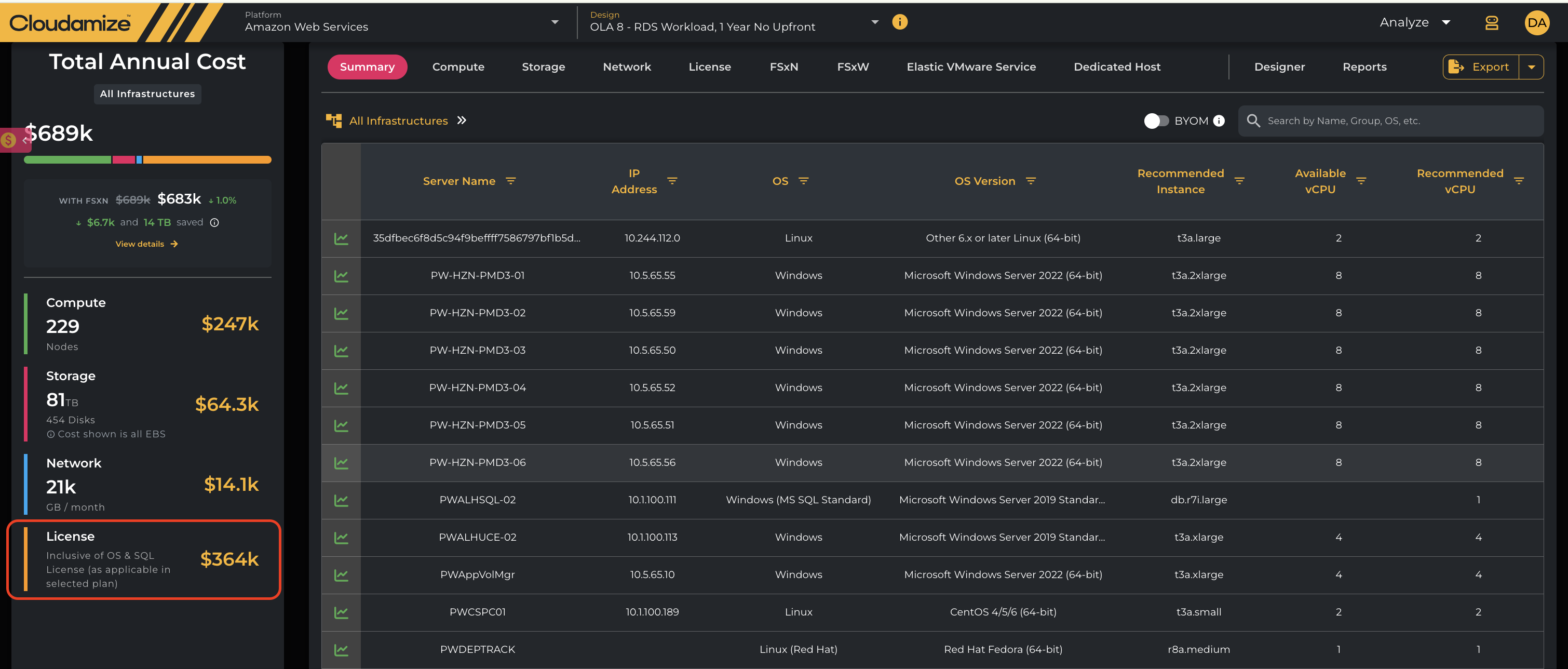
Task: Click the All Infrastructures hierarchy icon
Action: pos(333,121)
